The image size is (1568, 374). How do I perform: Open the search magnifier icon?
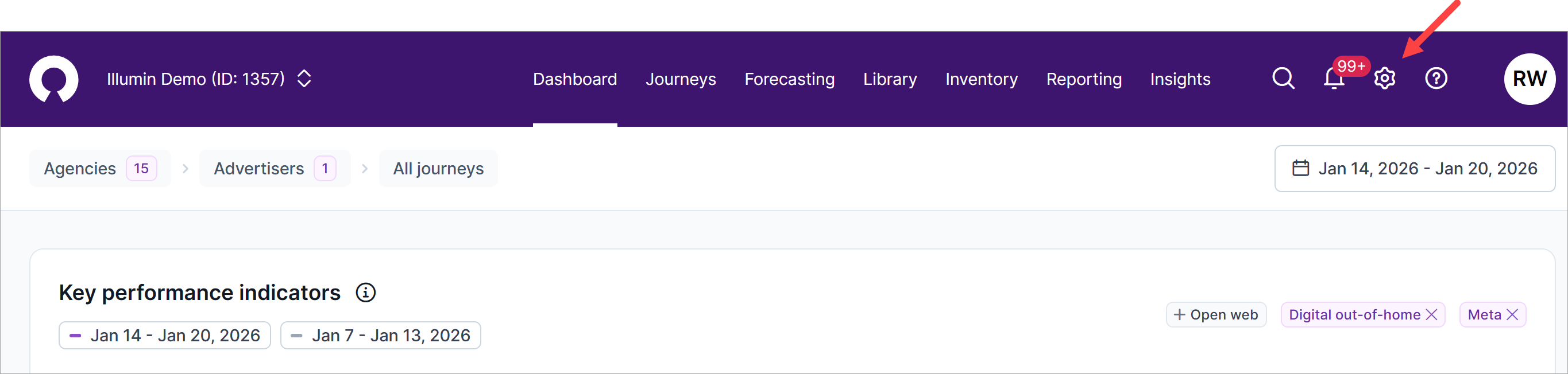[1283, 79]
